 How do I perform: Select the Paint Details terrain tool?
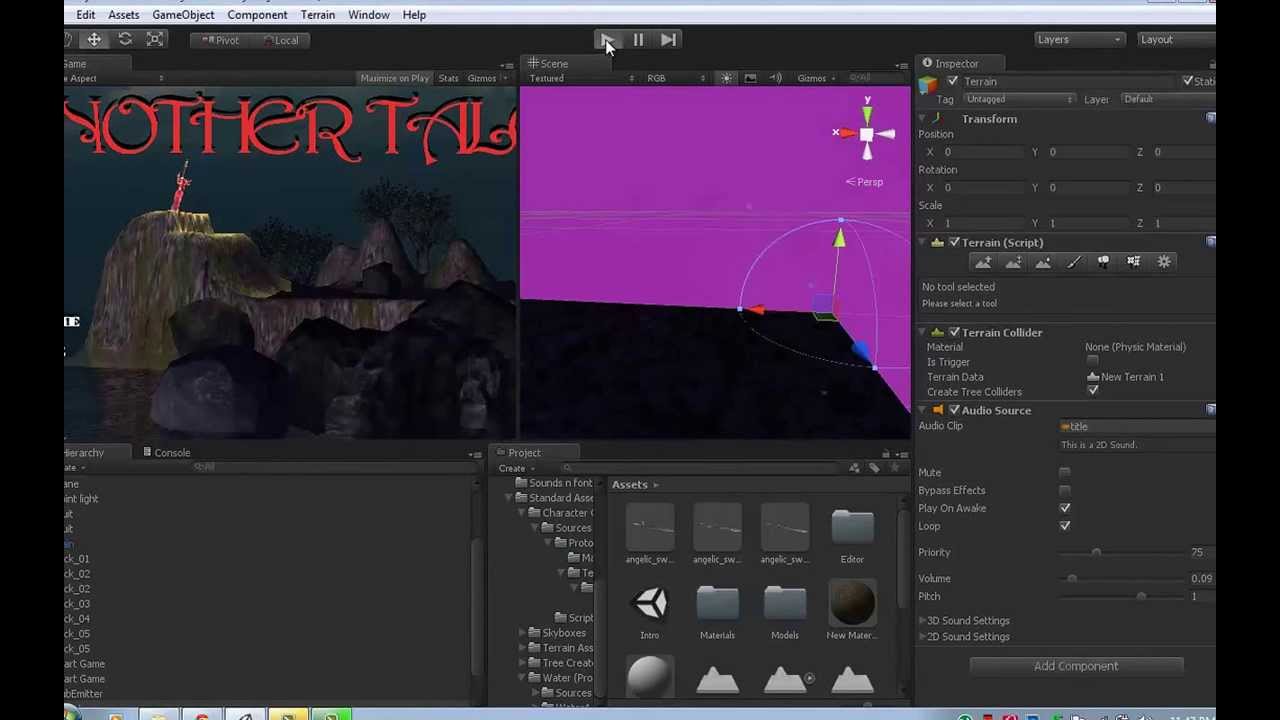pos(1133,262)
